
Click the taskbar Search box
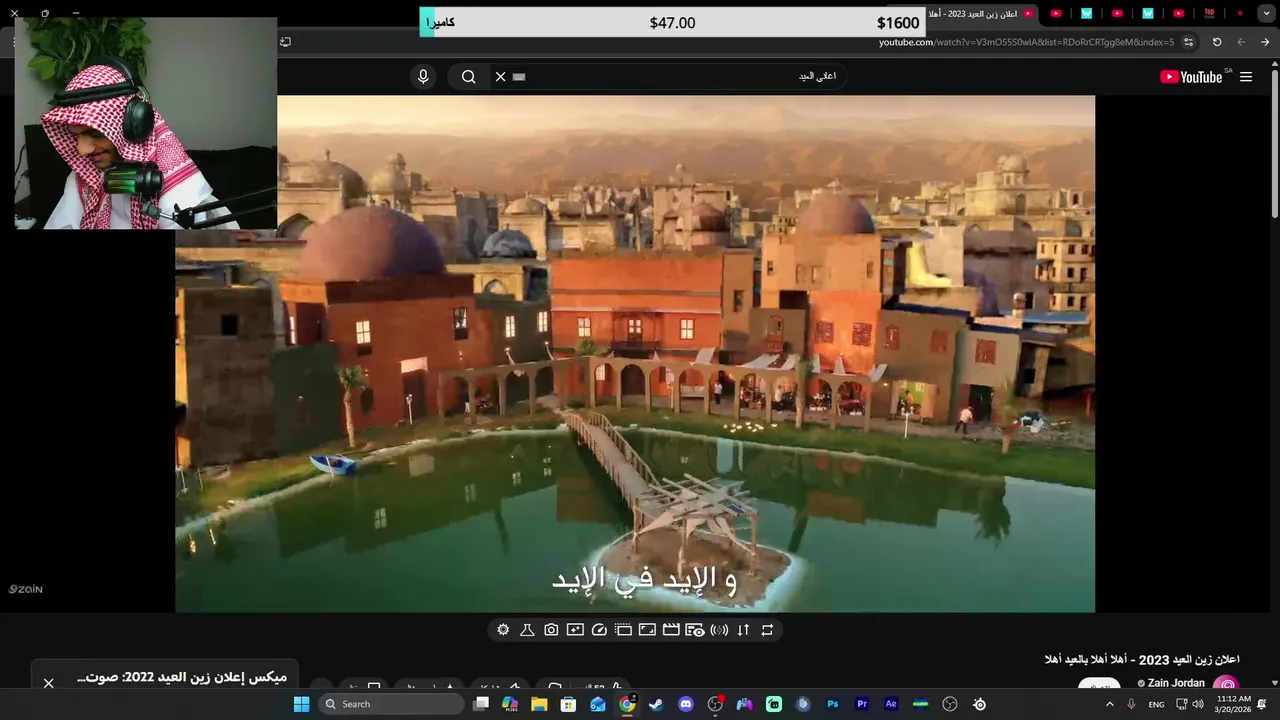392,704
